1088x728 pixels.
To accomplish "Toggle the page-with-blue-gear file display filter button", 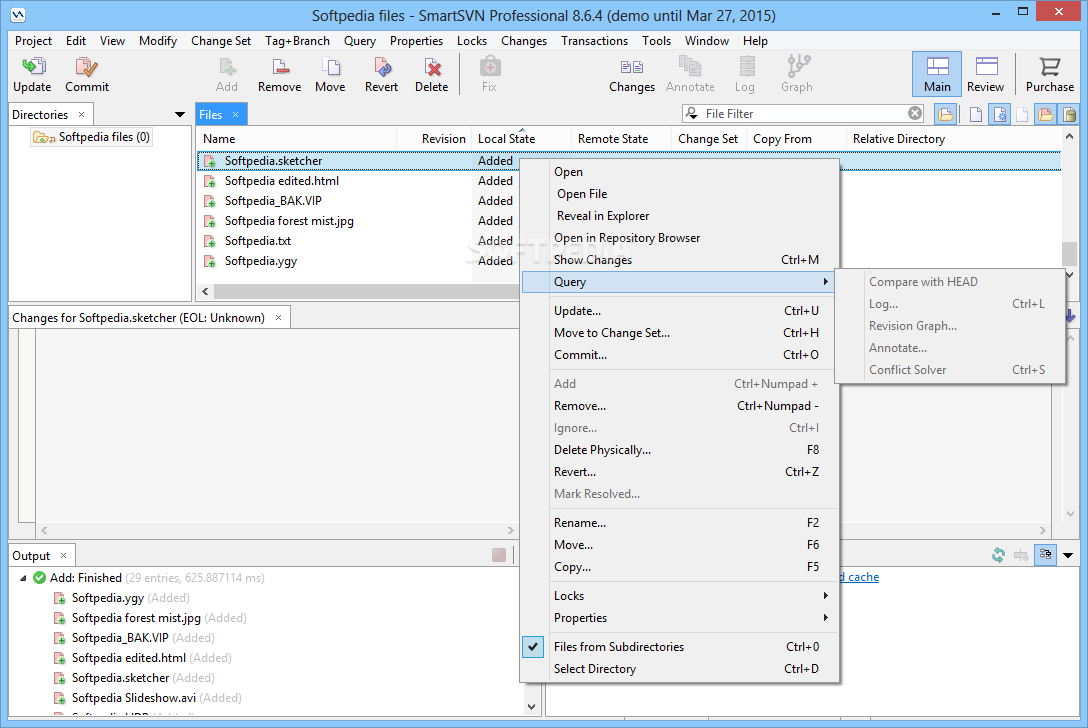I will 999,114.
